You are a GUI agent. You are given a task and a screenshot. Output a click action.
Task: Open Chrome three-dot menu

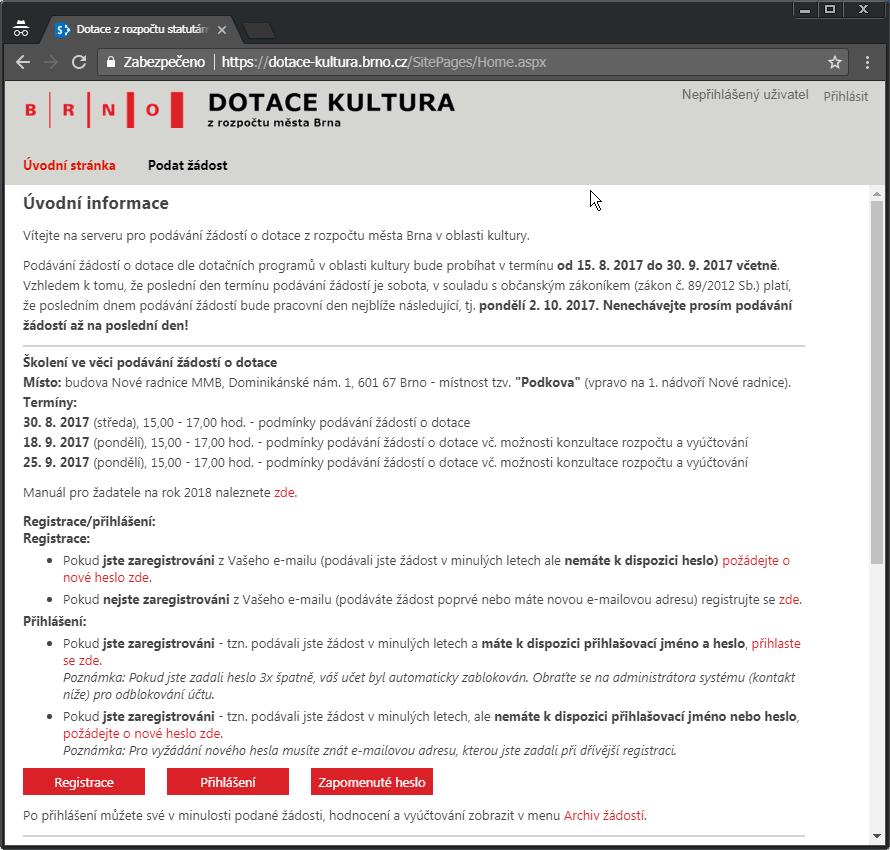(867, 62)
